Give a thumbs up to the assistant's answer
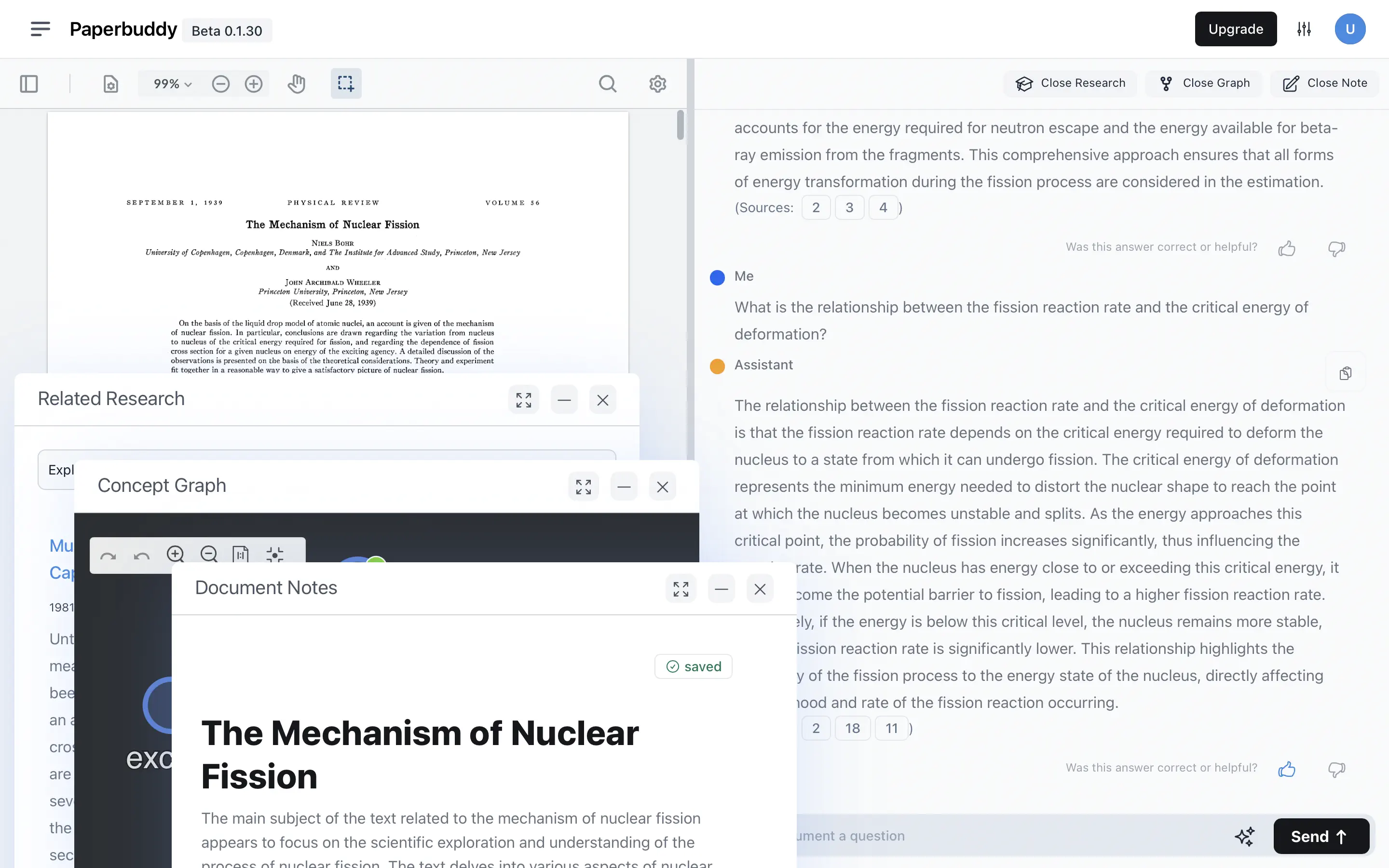1389x868 pixels. 1287,769
